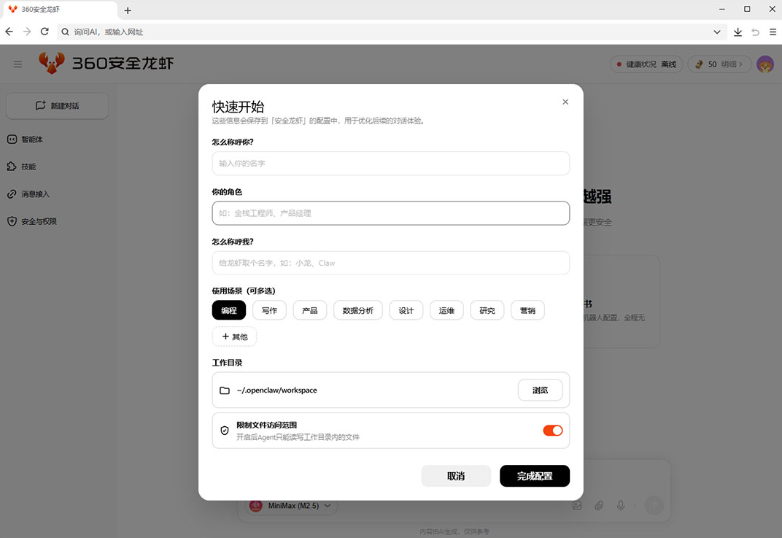Click the search icon in address bar
Screen dimensions: 782x538
[65, 32]
